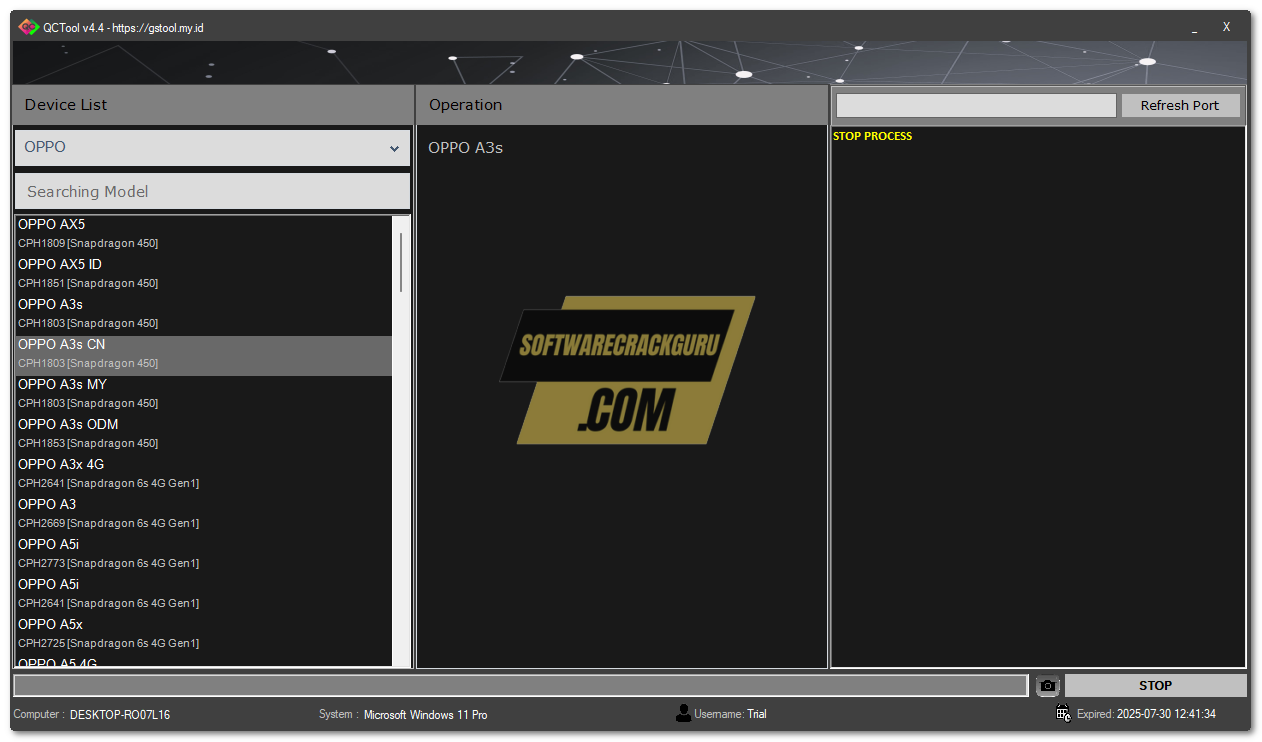
Task: Click the QCTool app logo icon
Action: click(28, 27)
